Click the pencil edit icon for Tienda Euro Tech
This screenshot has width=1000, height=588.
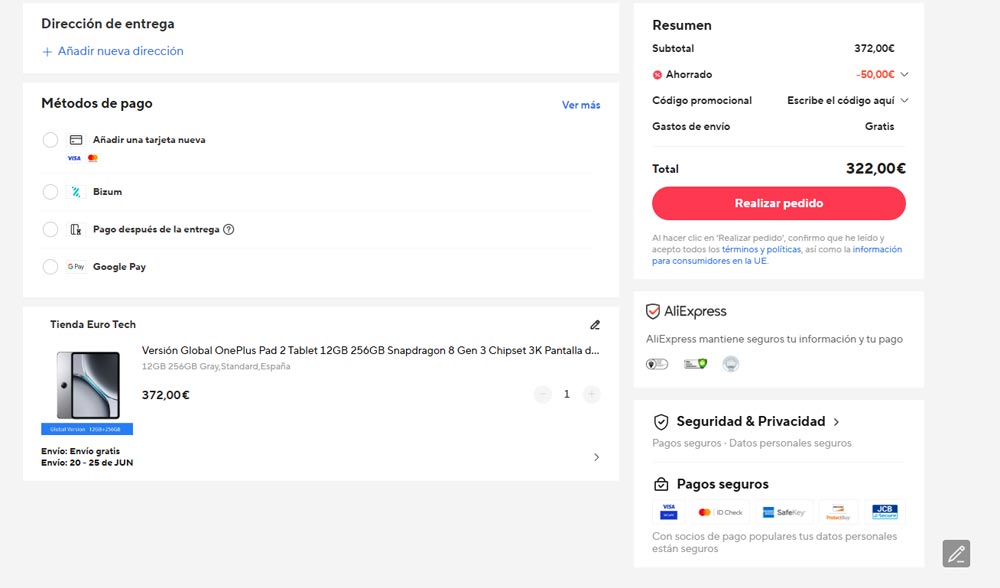coord(594,325)
